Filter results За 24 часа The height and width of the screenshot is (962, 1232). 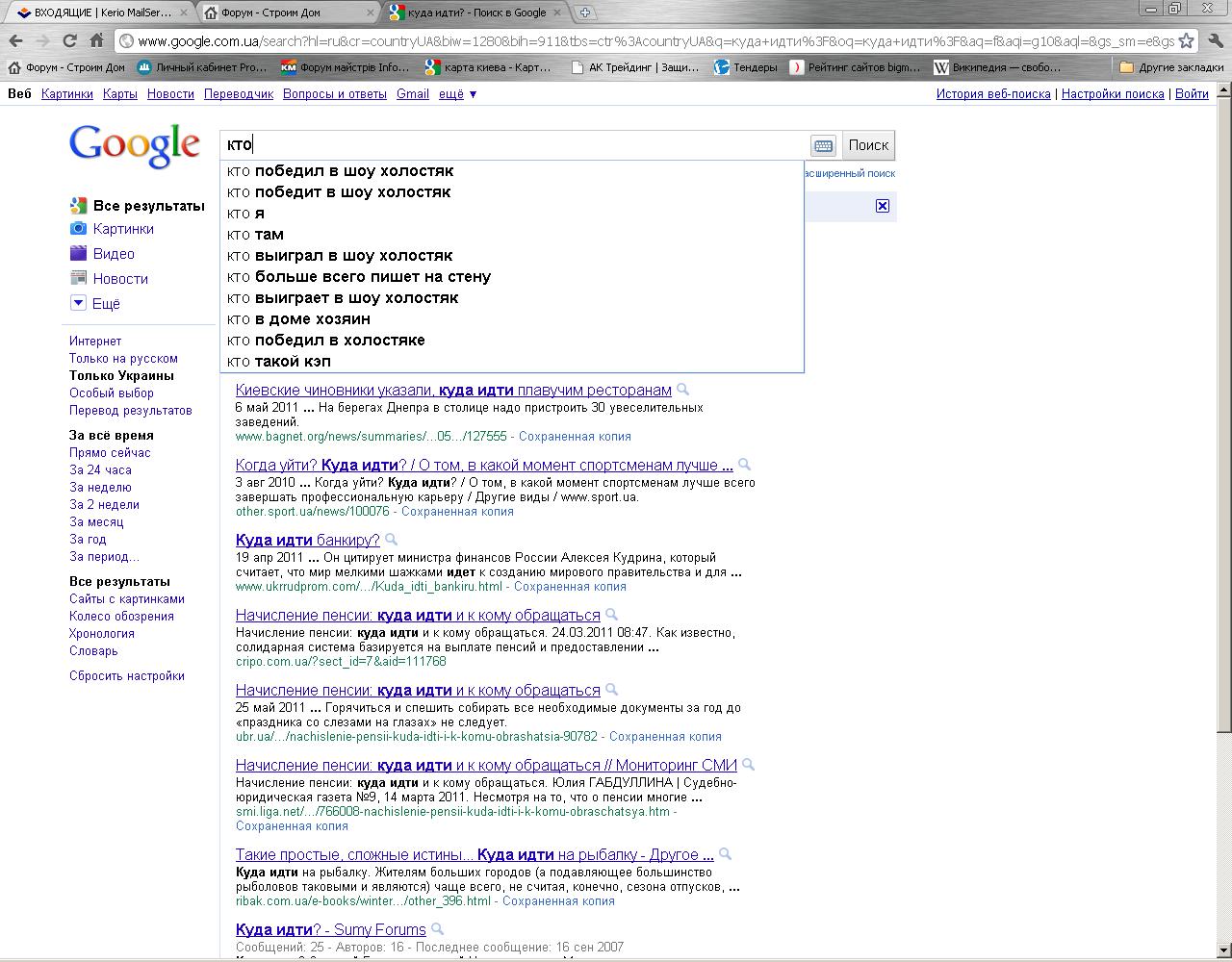(100, 469)
